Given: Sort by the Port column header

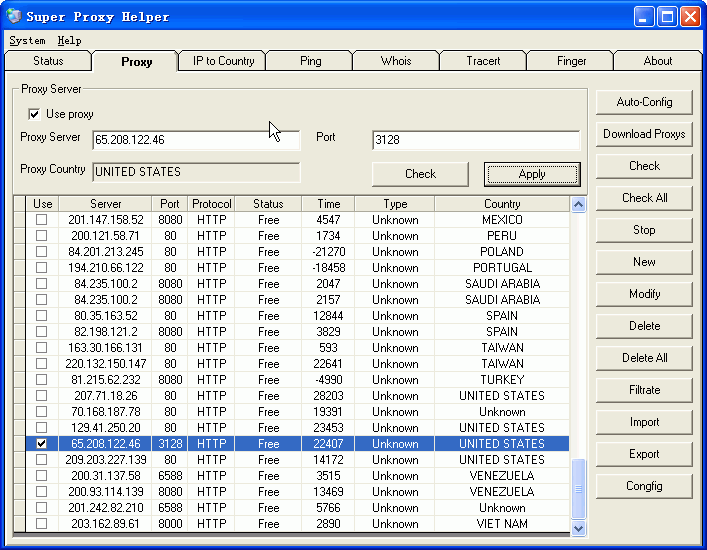Looking at the screenshot, I should [x=170, y=204].
